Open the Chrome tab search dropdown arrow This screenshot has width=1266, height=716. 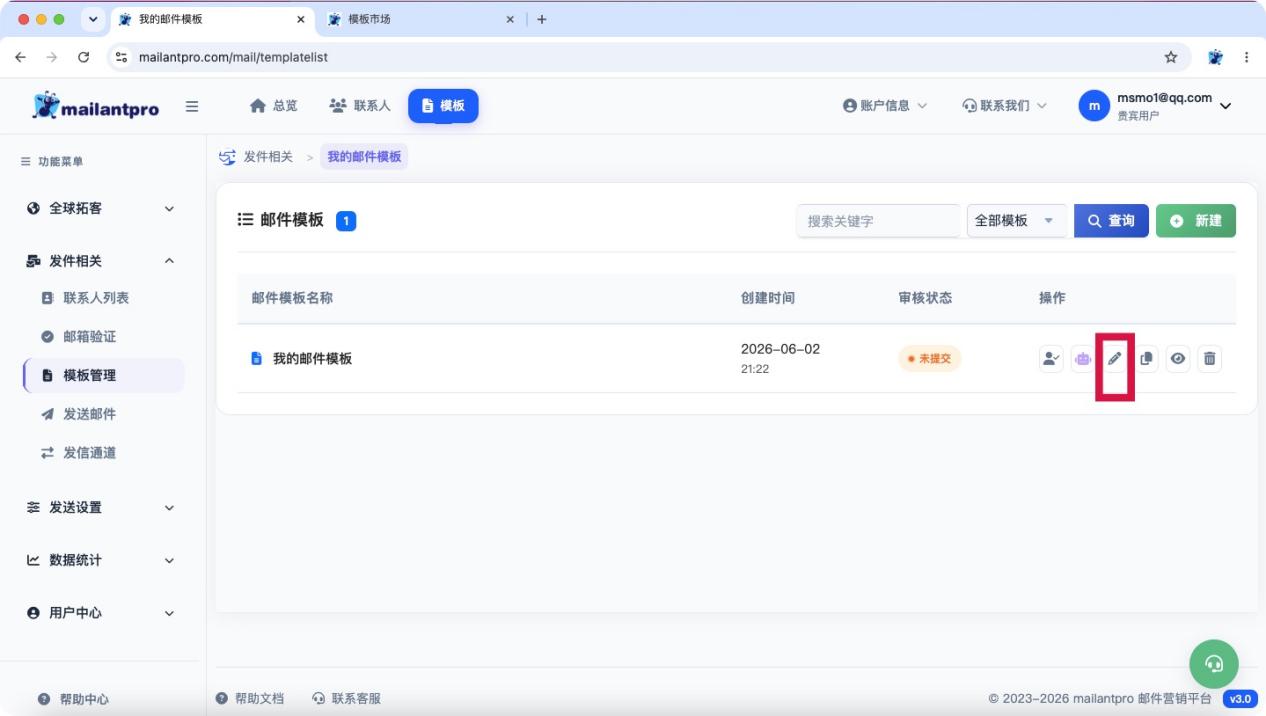[x=95, y=19]
